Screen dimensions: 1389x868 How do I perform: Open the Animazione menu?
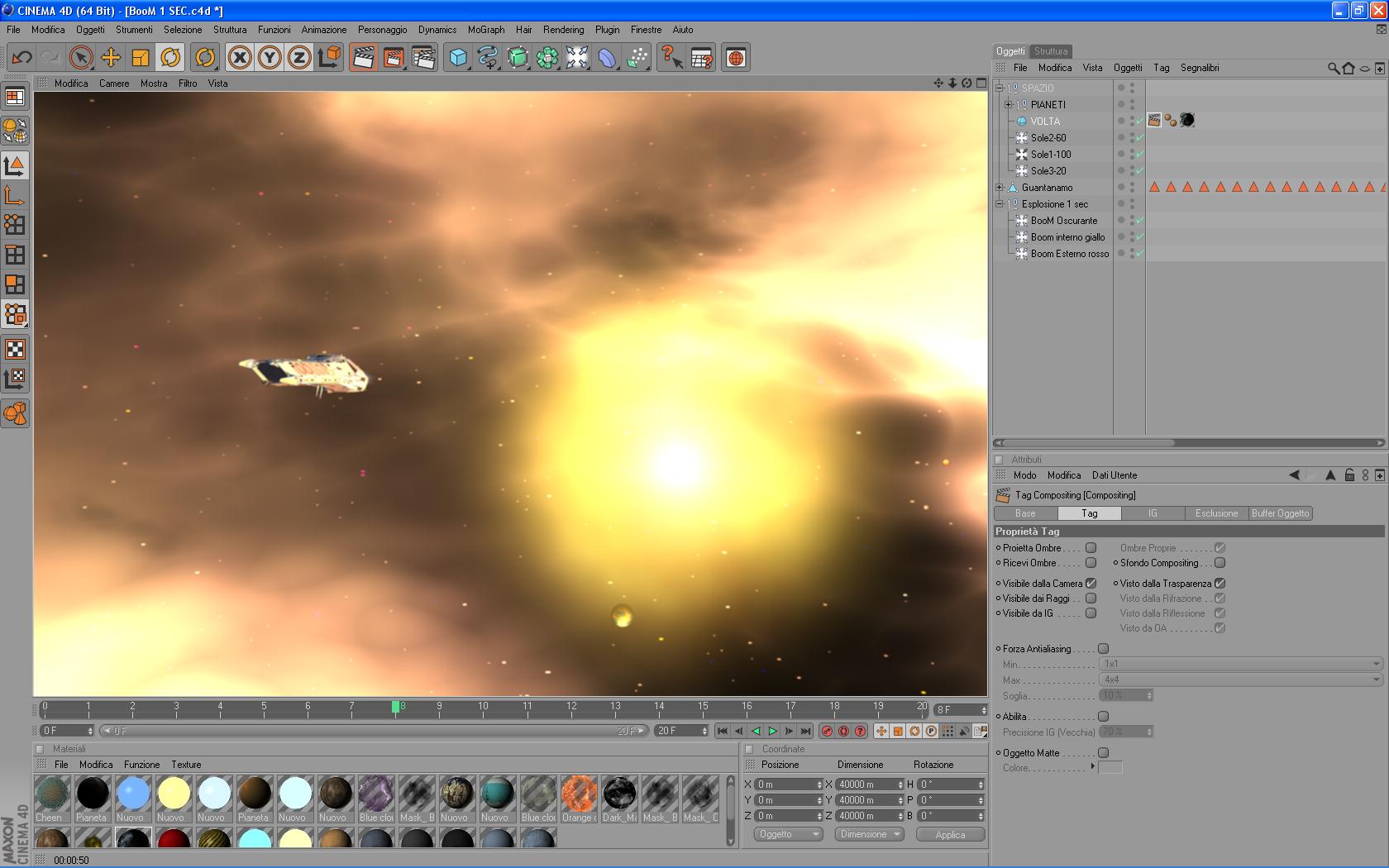coord(323,29)
